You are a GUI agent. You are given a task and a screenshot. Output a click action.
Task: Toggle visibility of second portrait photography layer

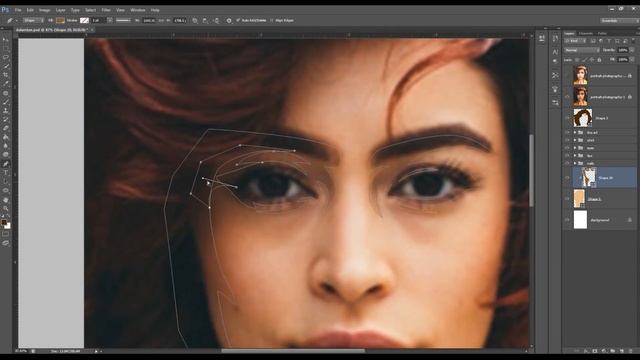[x=567, y=97]
